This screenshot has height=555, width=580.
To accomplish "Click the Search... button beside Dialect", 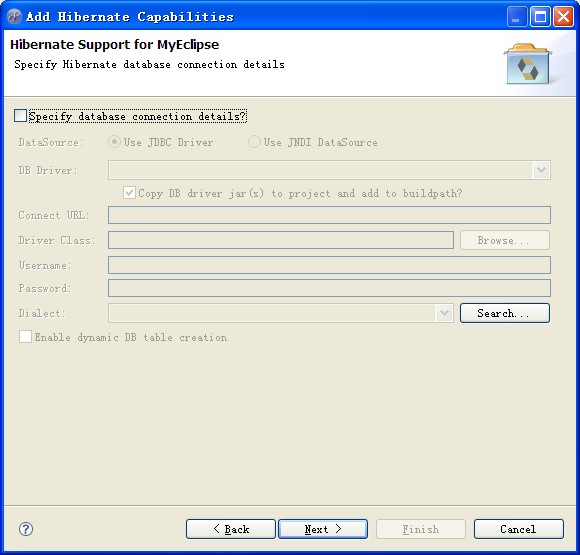I will (505, 313).
